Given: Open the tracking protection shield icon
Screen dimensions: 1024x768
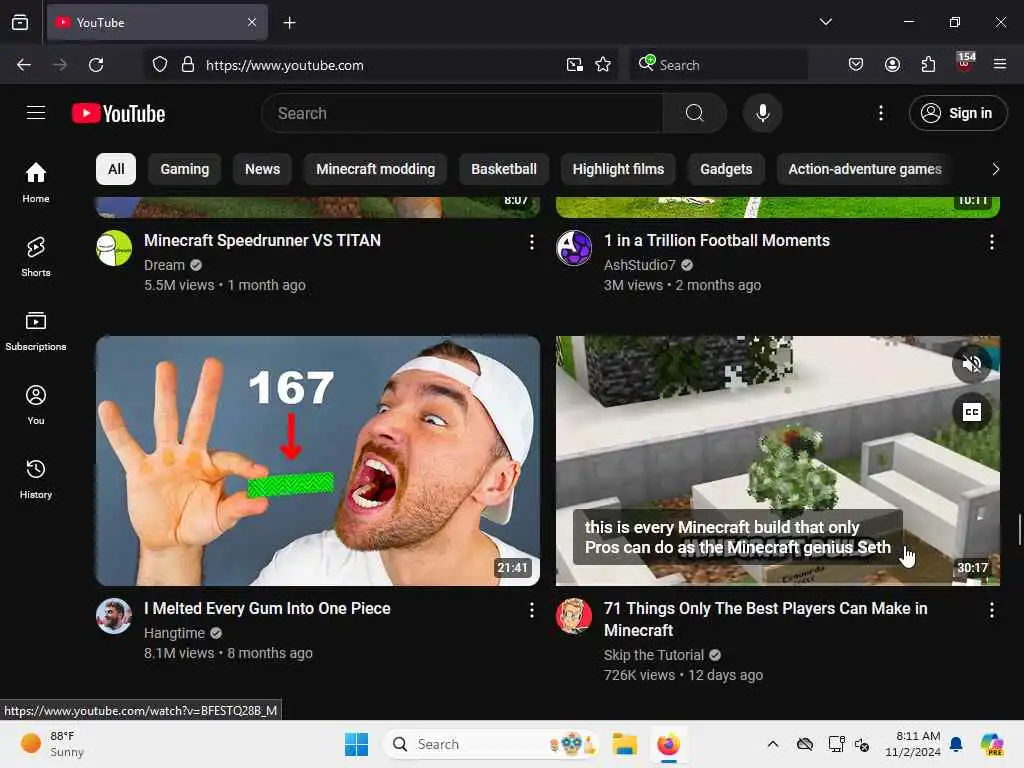Looking at the screenshot, I should pos(160,65).
